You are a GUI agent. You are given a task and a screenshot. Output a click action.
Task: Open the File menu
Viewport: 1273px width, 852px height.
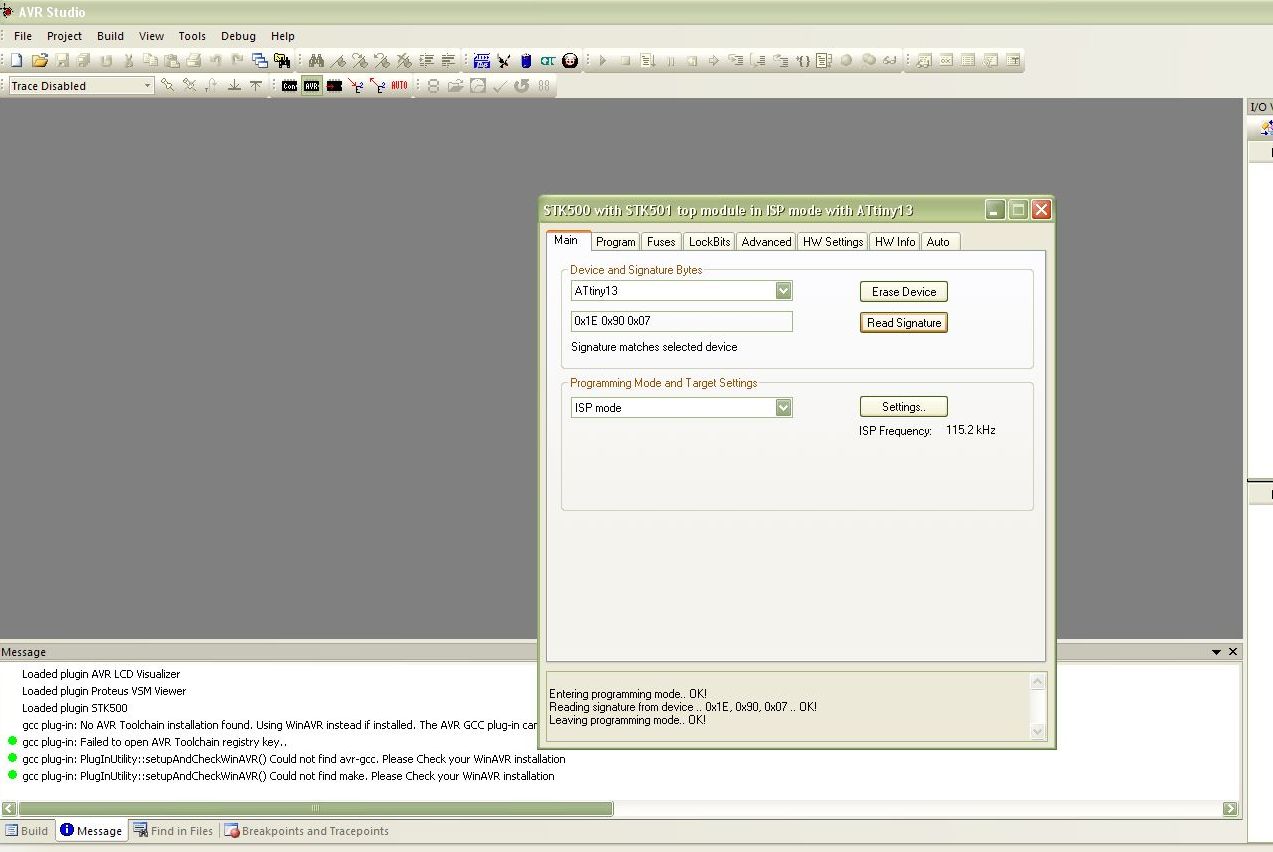tap(23, 36)
